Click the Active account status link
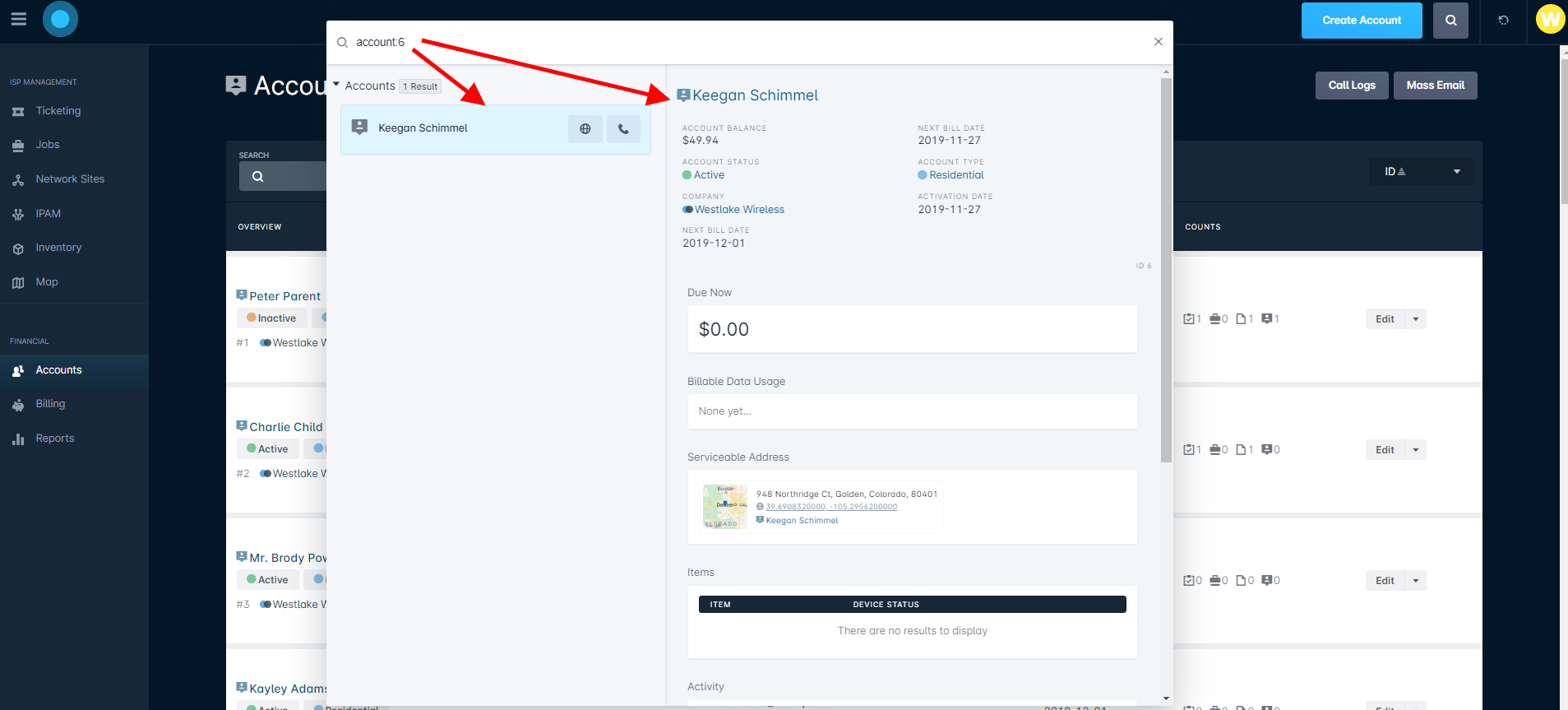1568x710 pixels. coord(709,175)
